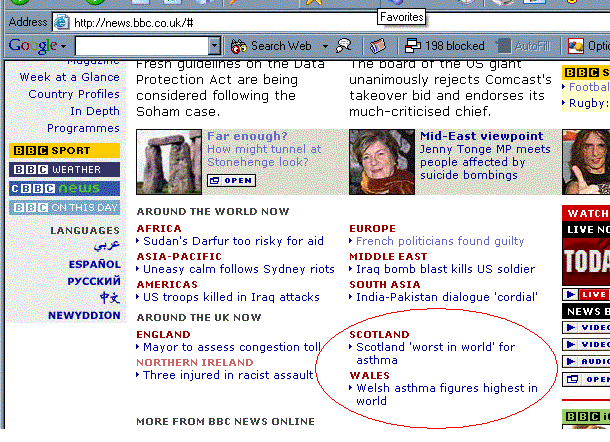The height and width of the screenshot is (442, 610).
Task: Click the BBC On This Day banner
Action: (x=65, y=207)
